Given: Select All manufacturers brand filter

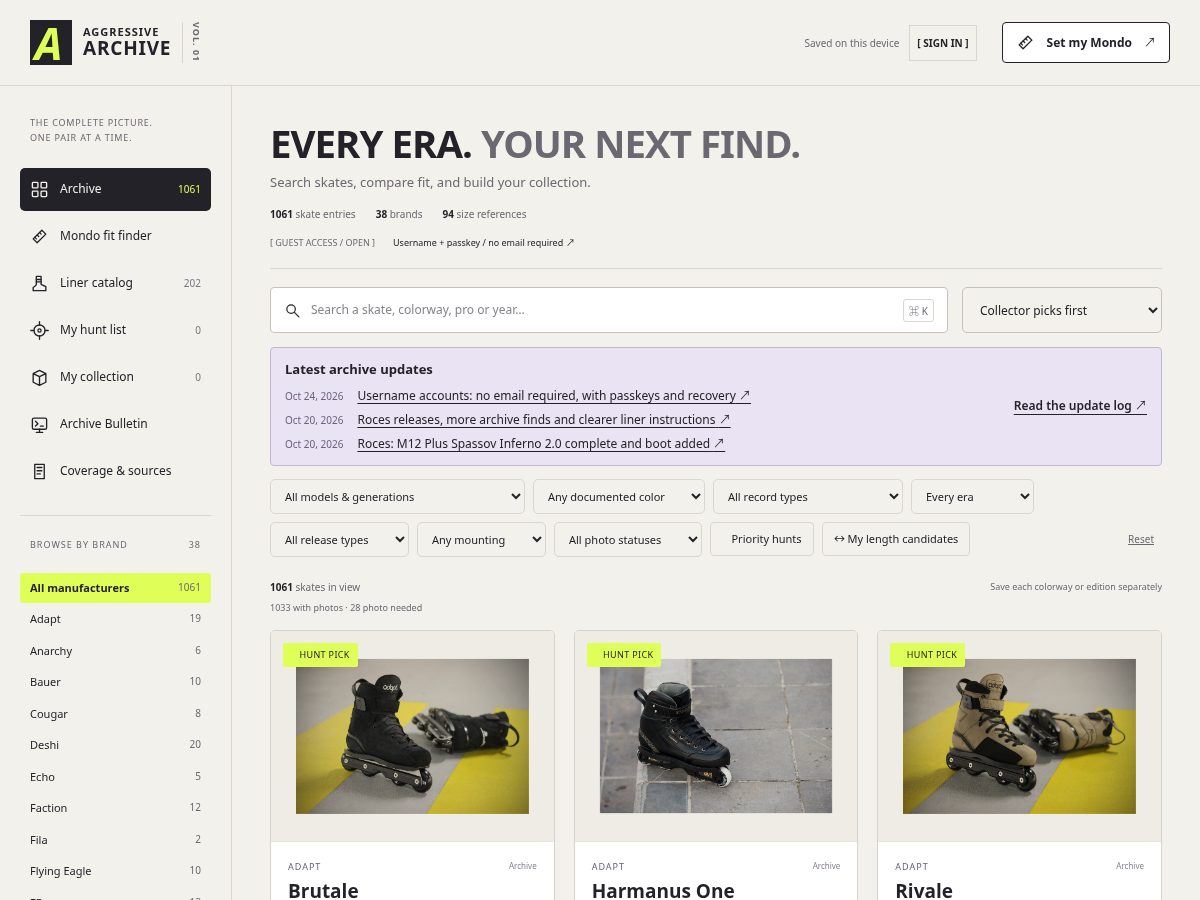Looking at the screenshot, I should (x=115, y=588).
